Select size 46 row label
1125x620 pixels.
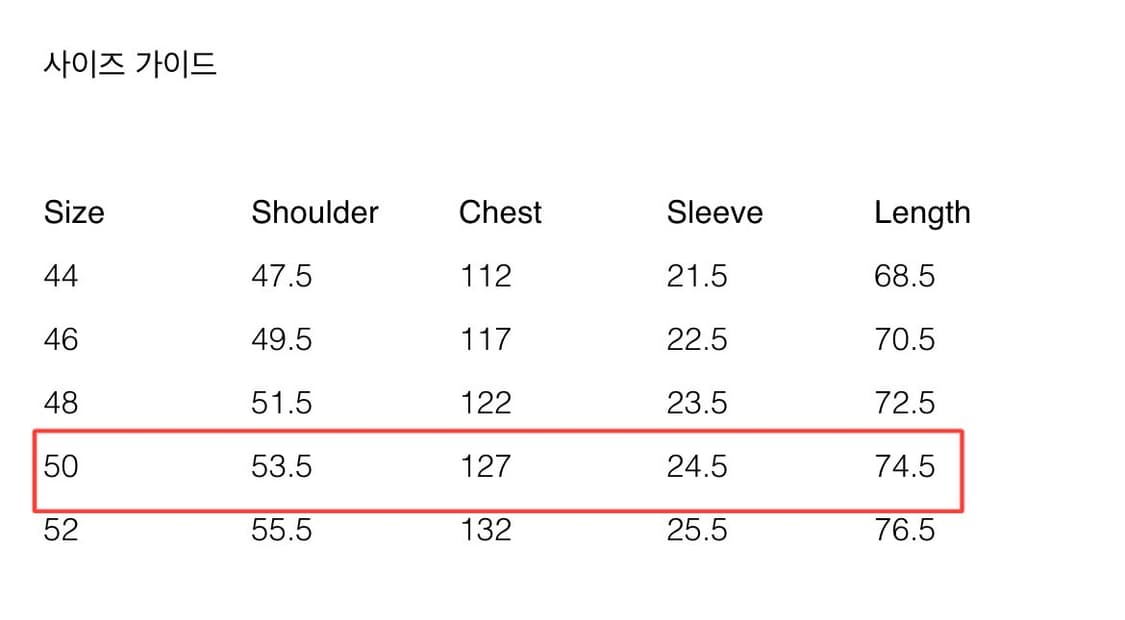click(x=61, y=339)
